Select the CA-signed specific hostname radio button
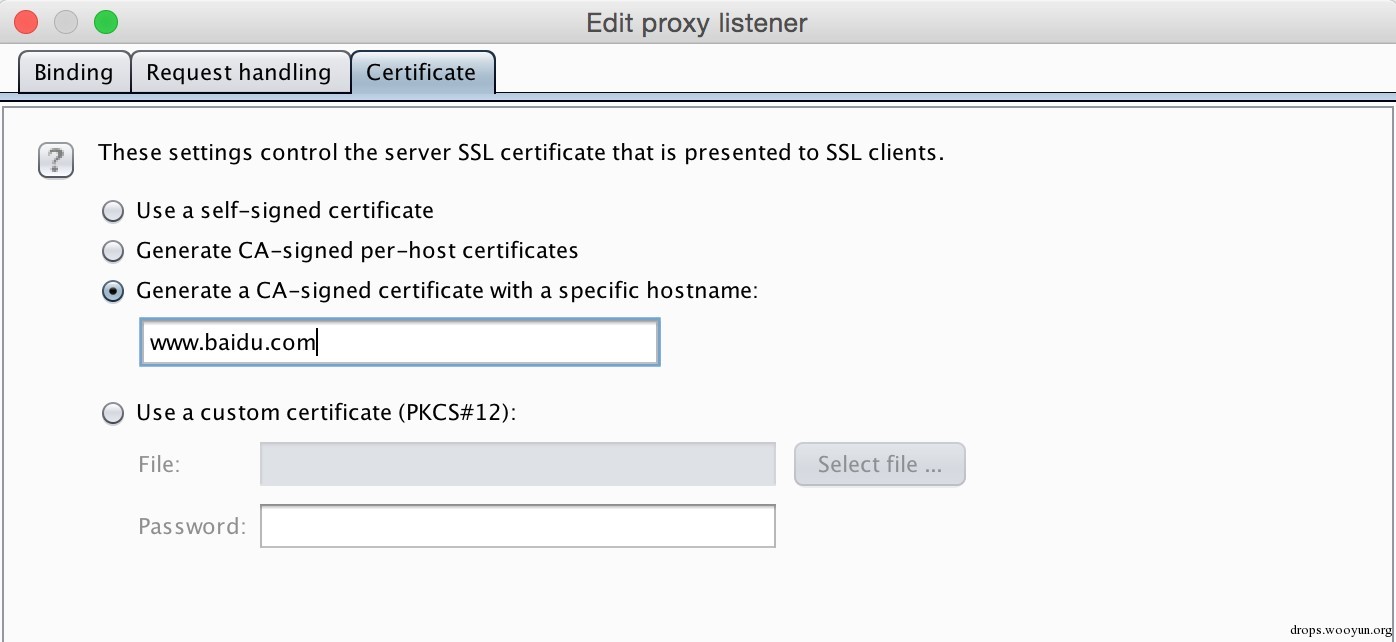 pyautogui.click(x=115, y=291)
